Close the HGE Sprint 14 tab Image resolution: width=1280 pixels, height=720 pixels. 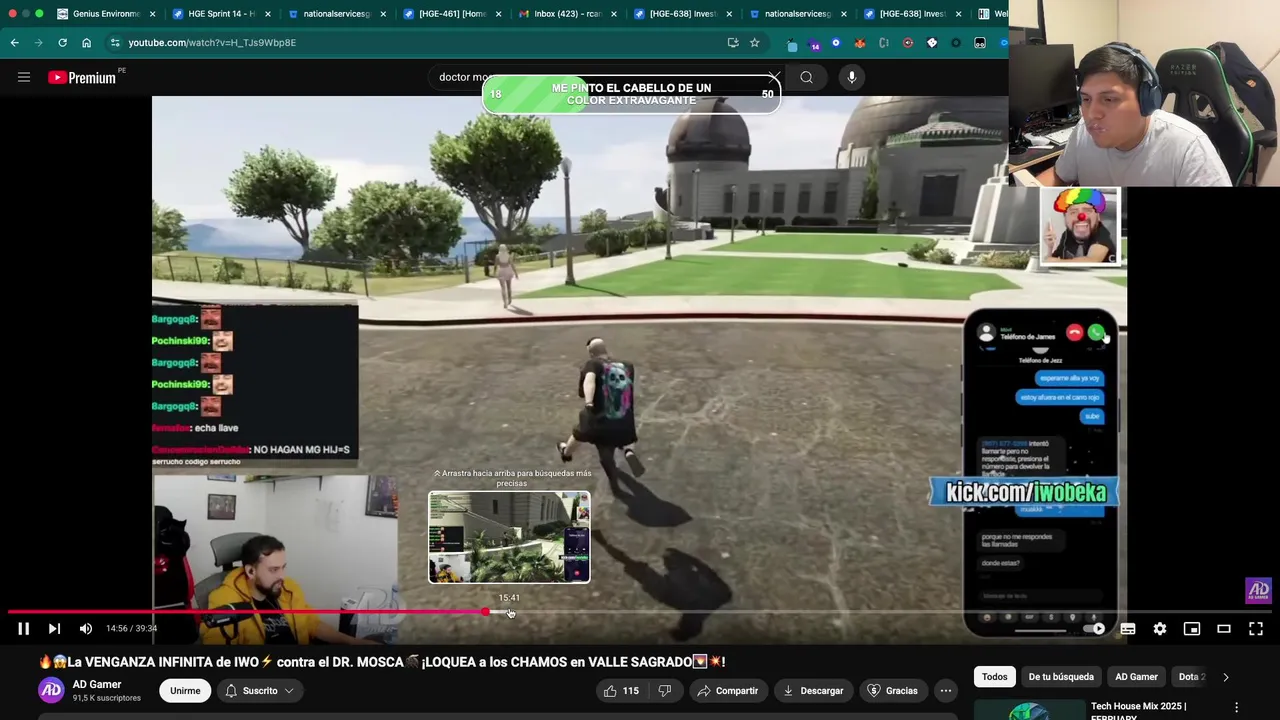pyautogui.click(x=268, y=14)
